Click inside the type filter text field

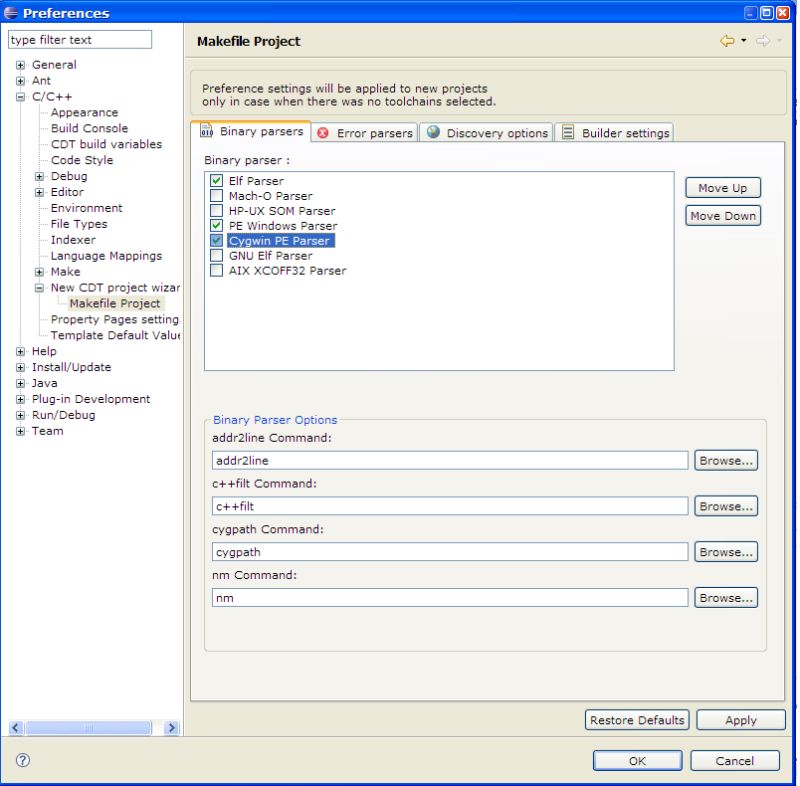80,39
